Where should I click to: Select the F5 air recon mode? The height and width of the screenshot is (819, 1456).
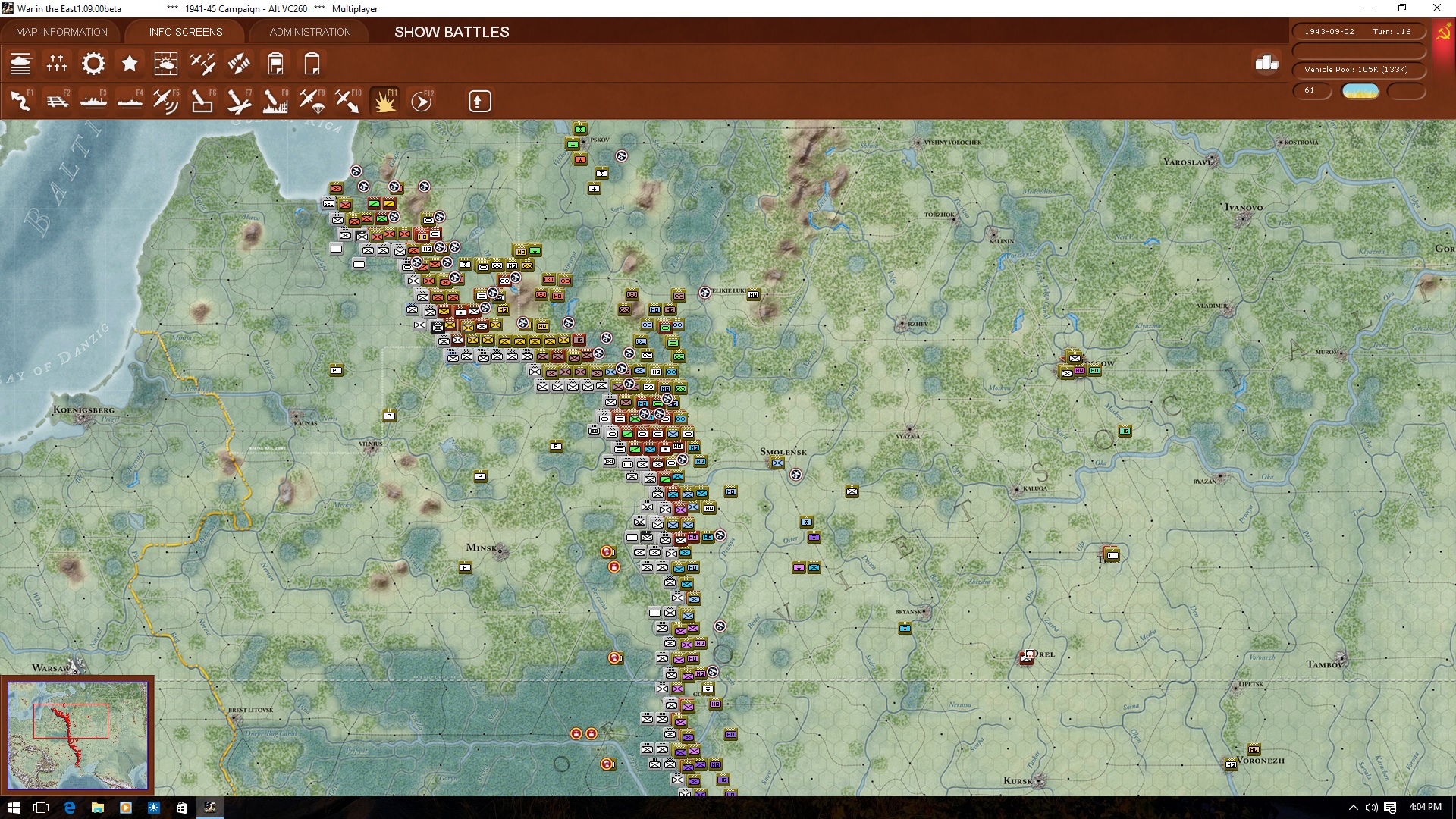click(x=165, y=101)
